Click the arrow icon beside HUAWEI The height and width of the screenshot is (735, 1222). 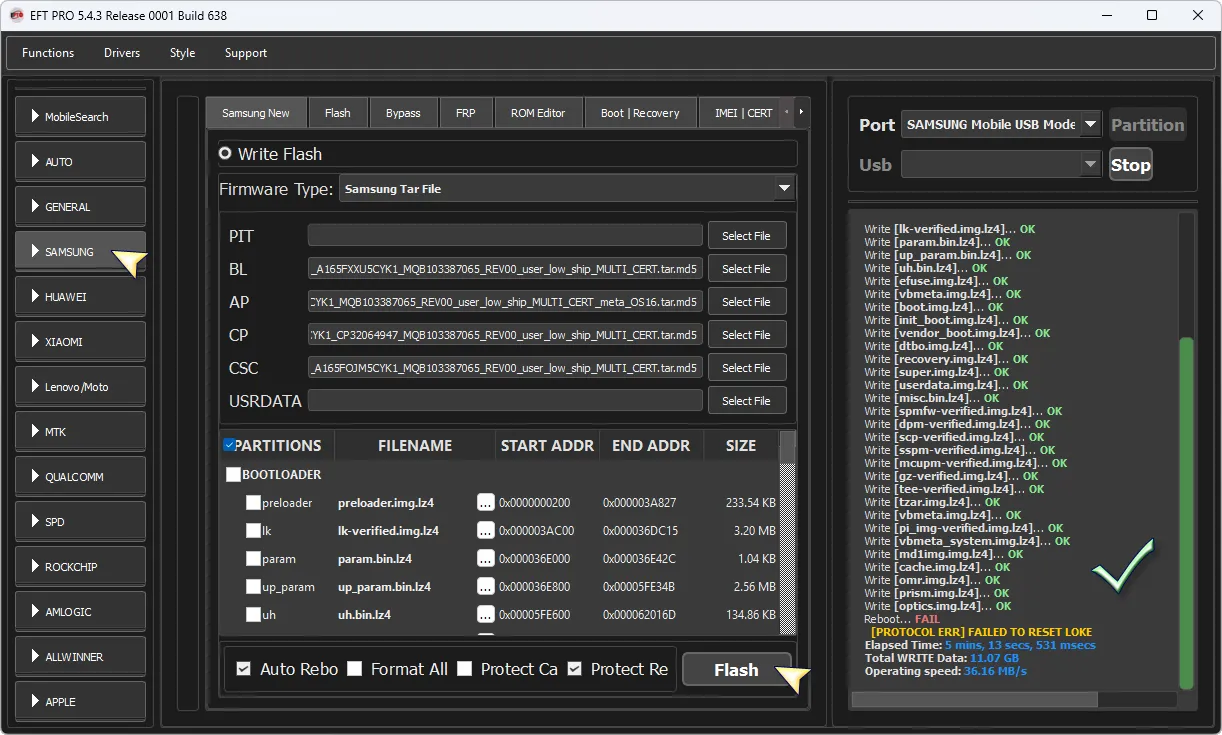click(x=36, y=297)
